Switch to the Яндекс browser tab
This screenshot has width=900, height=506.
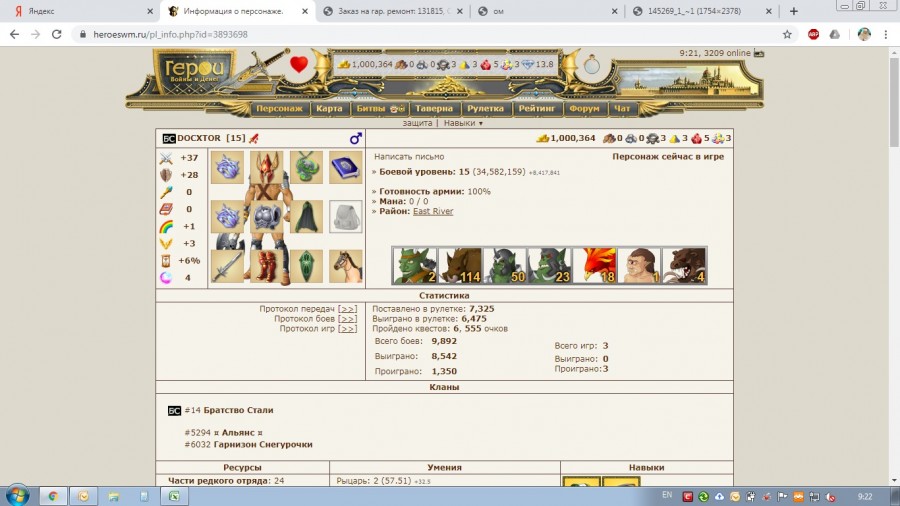coord(83,11)
